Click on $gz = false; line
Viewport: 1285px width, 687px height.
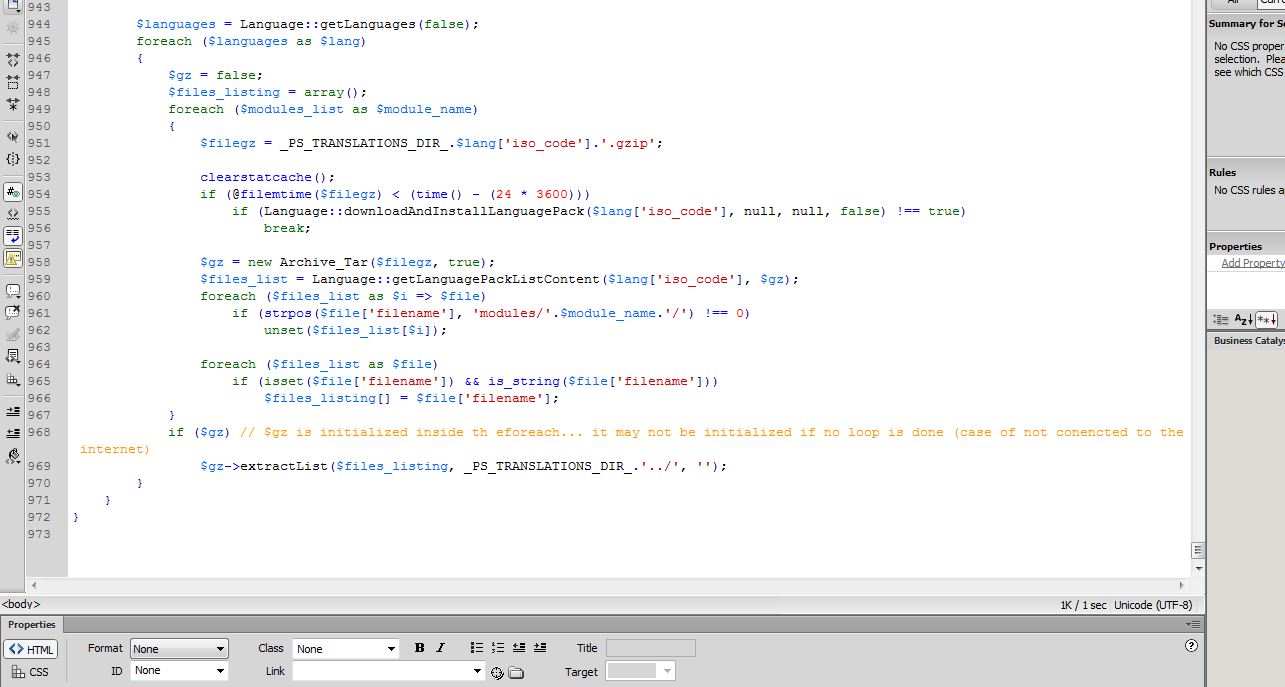pyautogui.click(x=216, y=75)
